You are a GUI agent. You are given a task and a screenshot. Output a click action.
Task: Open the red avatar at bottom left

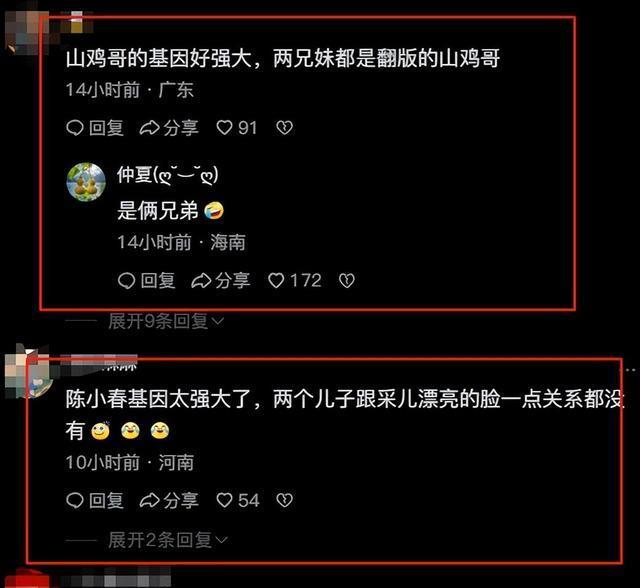click(x=27, y=579)
